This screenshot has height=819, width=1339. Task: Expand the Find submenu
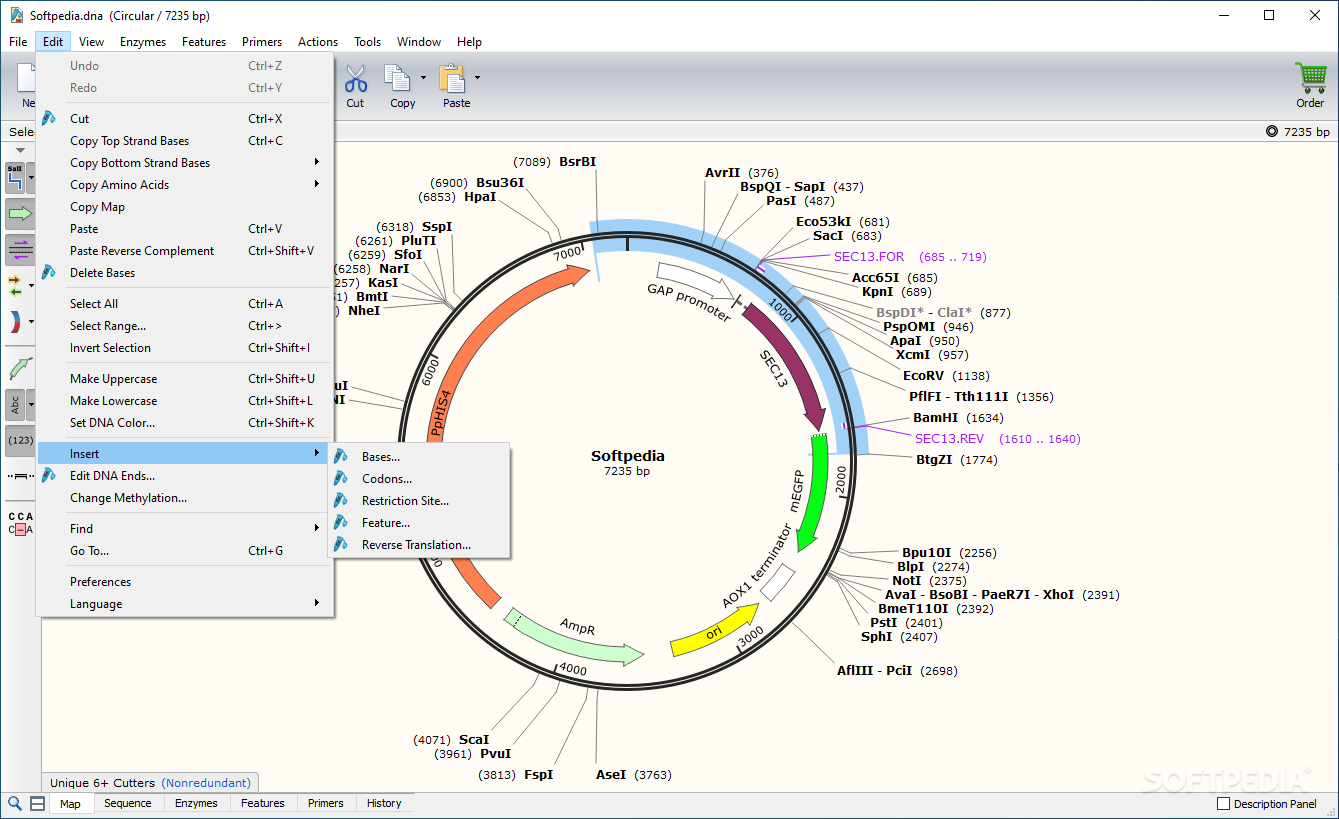pos(182,529)
